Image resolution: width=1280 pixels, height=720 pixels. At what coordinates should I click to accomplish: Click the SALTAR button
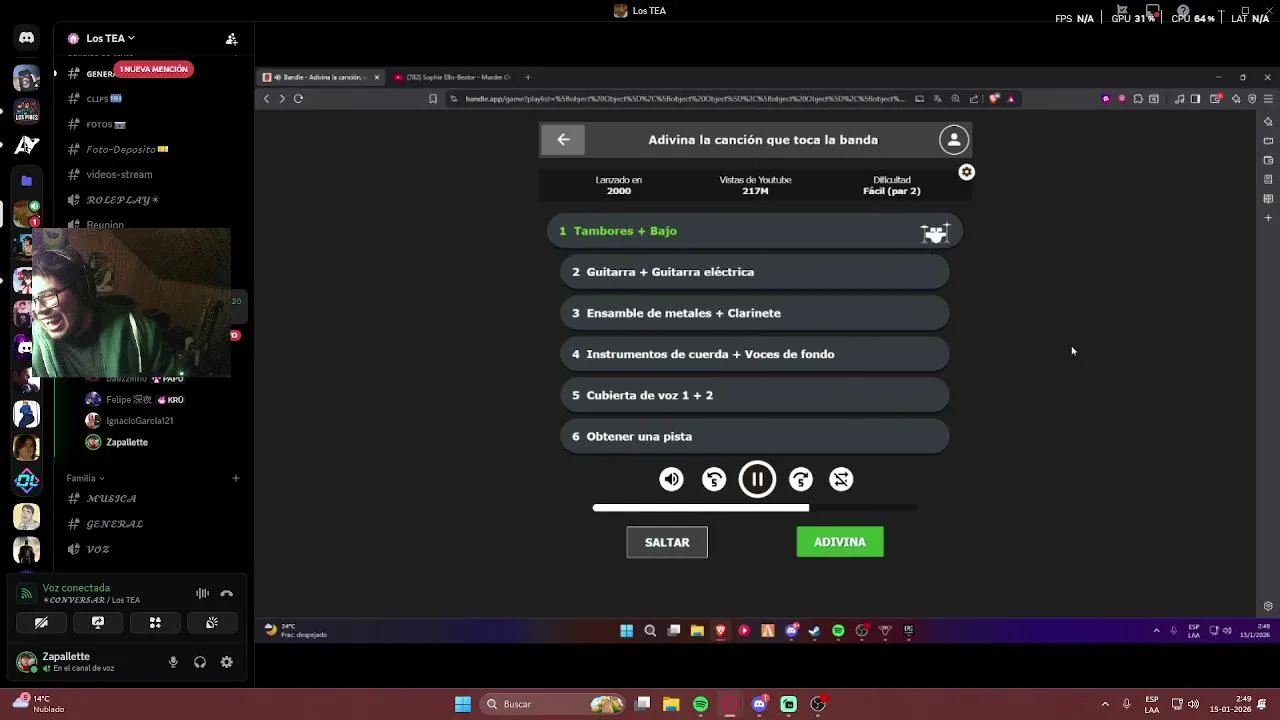coord(667,542)
